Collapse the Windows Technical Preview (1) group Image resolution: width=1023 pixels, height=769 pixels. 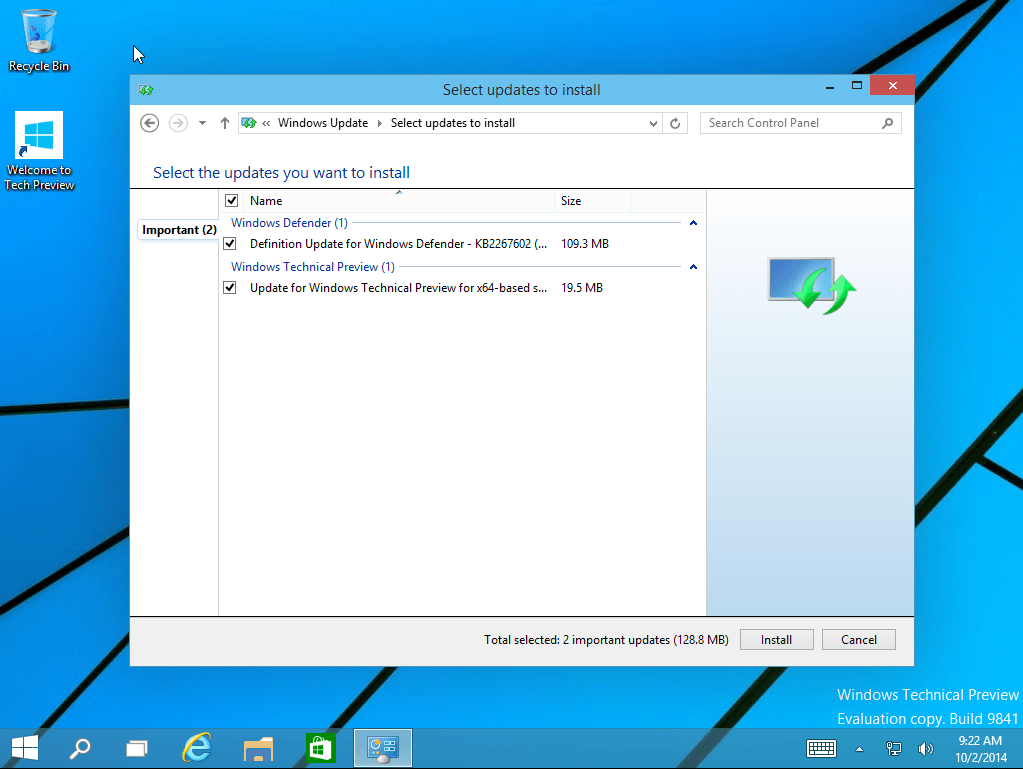[694, 267]
